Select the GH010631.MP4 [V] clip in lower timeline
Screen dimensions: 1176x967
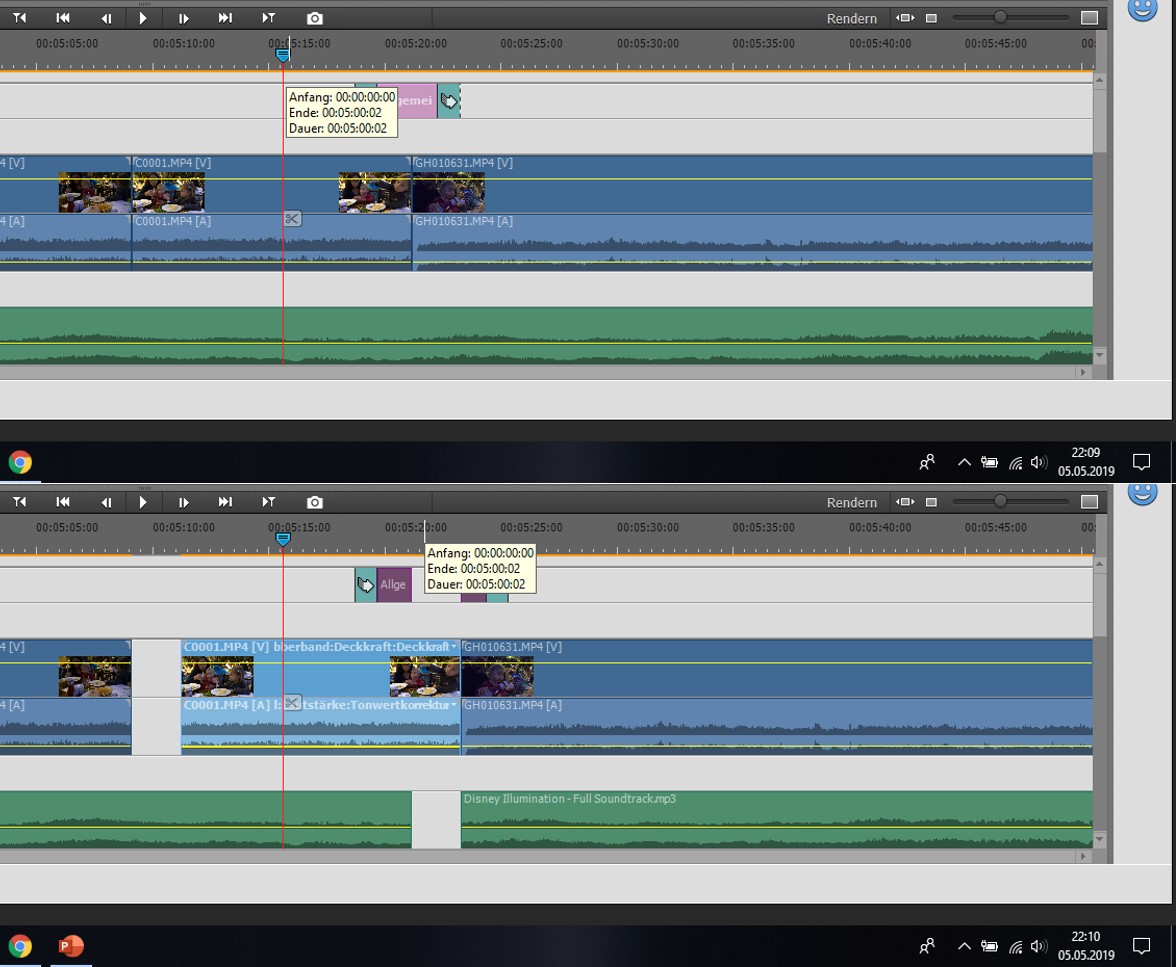777,668
